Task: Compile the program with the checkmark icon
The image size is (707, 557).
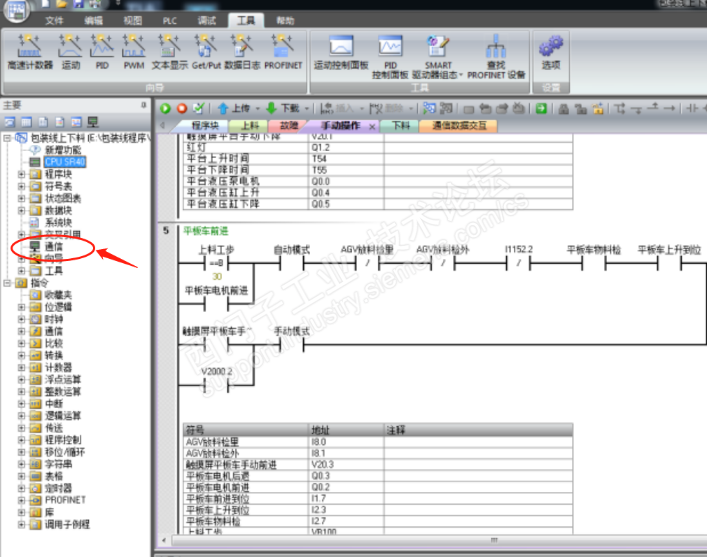Action: click(x=198, y=108)
